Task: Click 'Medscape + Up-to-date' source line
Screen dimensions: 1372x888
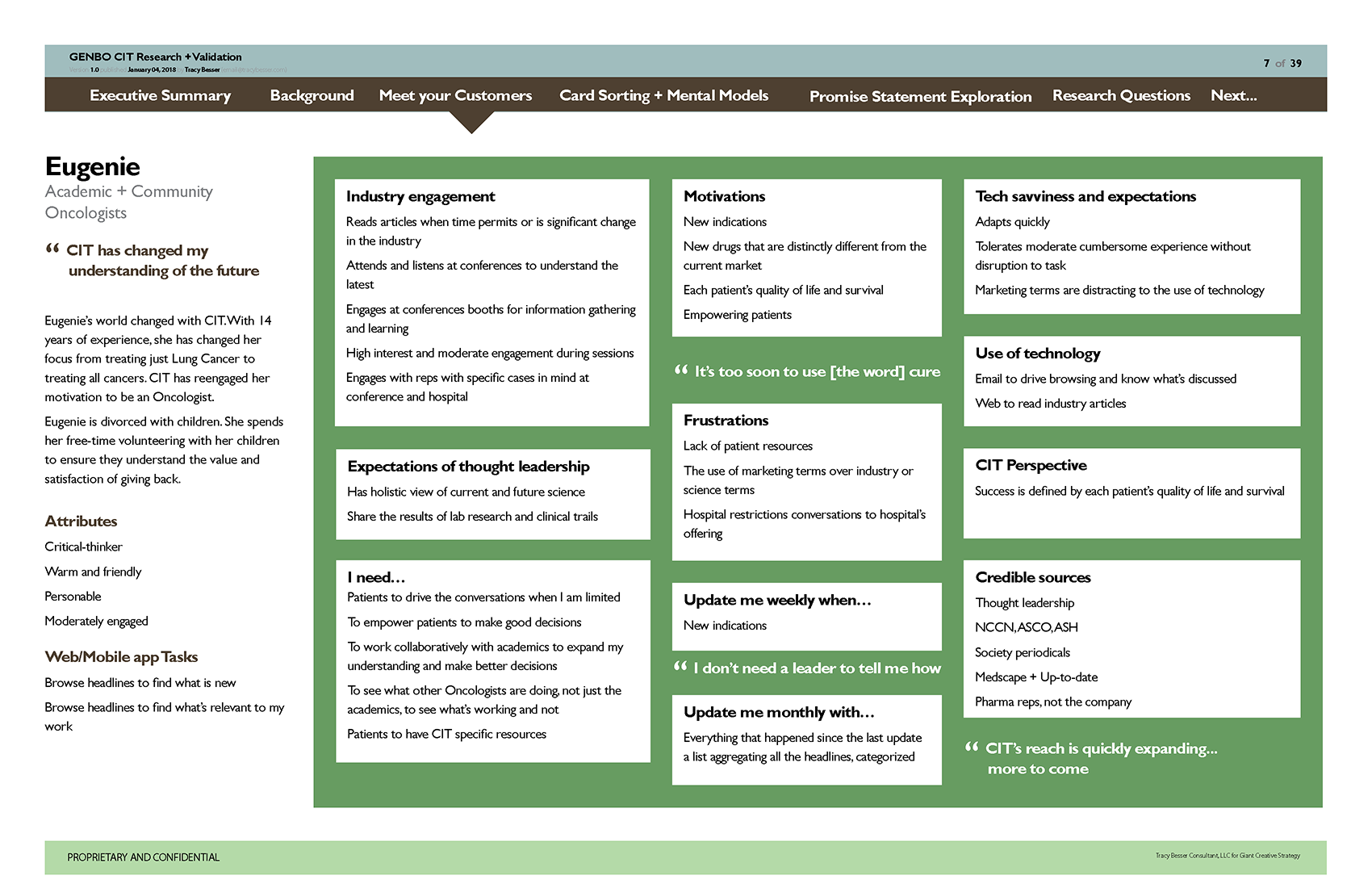Action: [1036, 677]
